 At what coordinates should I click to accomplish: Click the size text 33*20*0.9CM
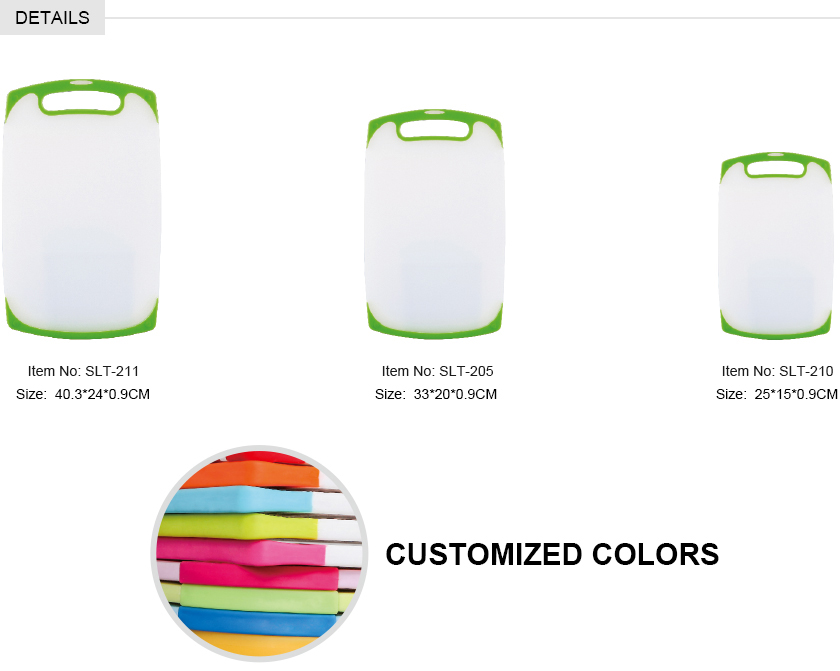click(x=455, y=394)
